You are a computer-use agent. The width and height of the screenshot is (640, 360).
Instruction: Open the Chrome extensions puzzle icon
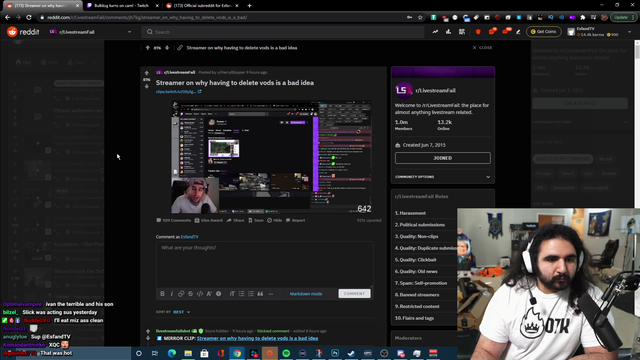(583, 18)
